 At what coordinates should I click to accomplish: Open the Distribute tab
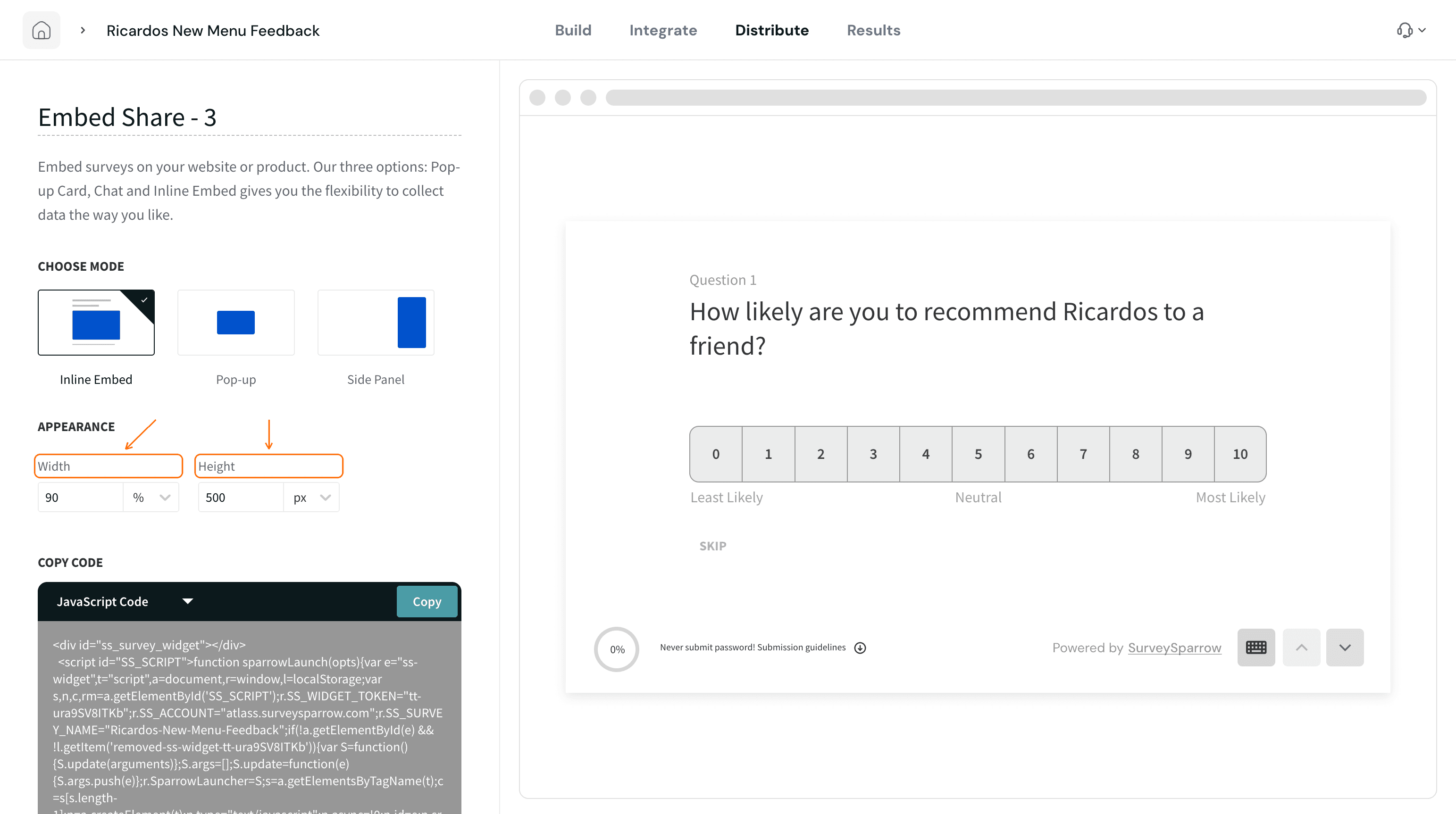point(771,31)
